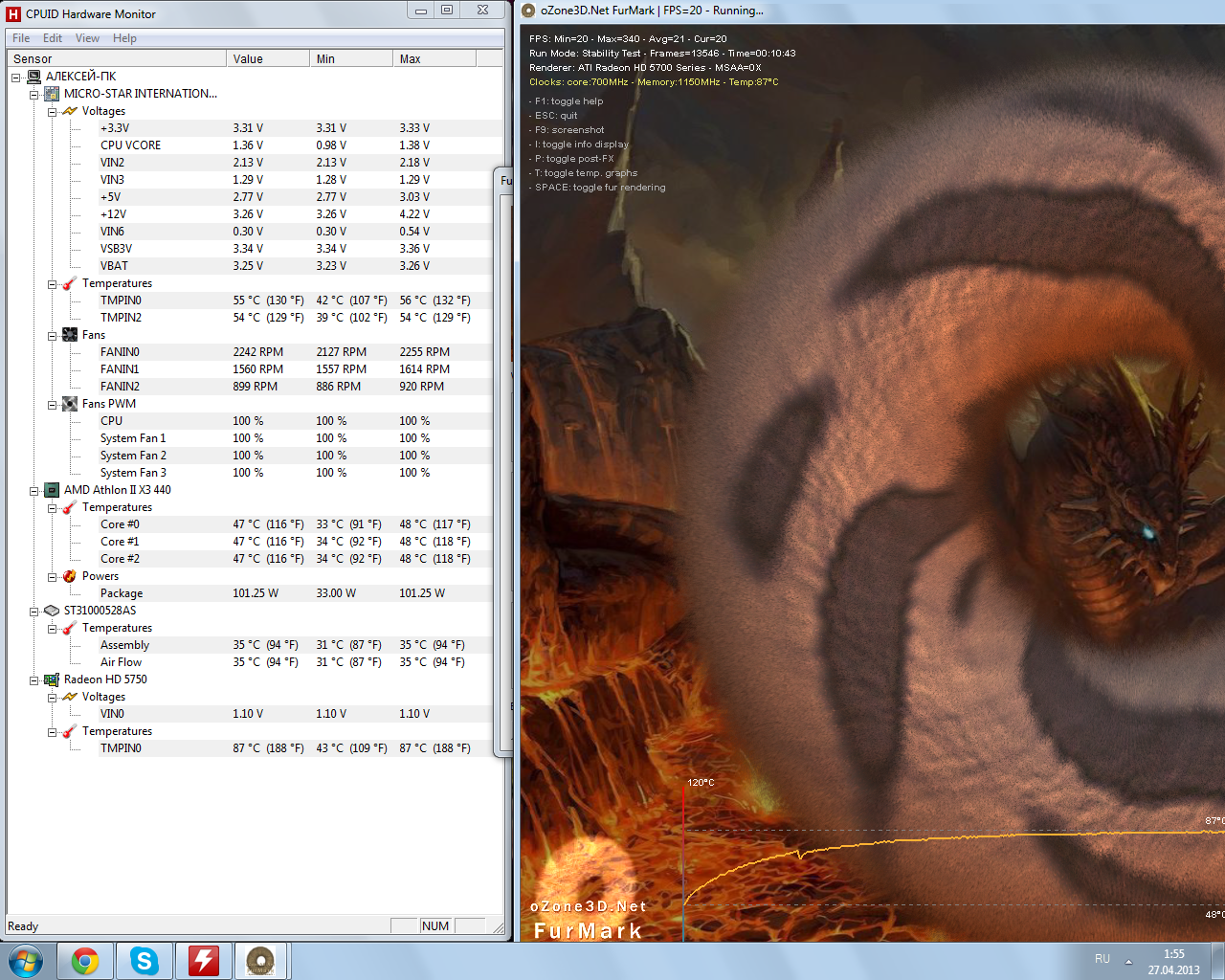This screenshot has width=1225, height=980.
Task: Collapse the motherboard Temperatures group
Action: (x=52, y=283)
